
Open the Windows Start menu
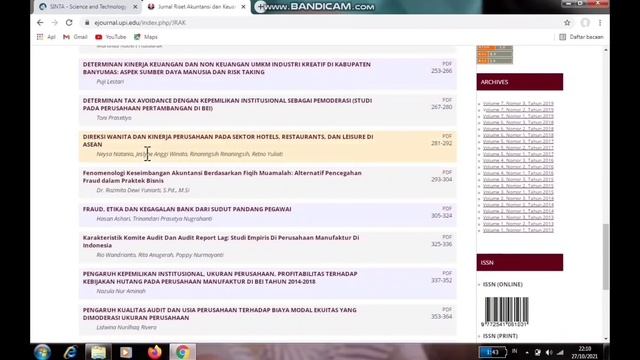point(42,352)
